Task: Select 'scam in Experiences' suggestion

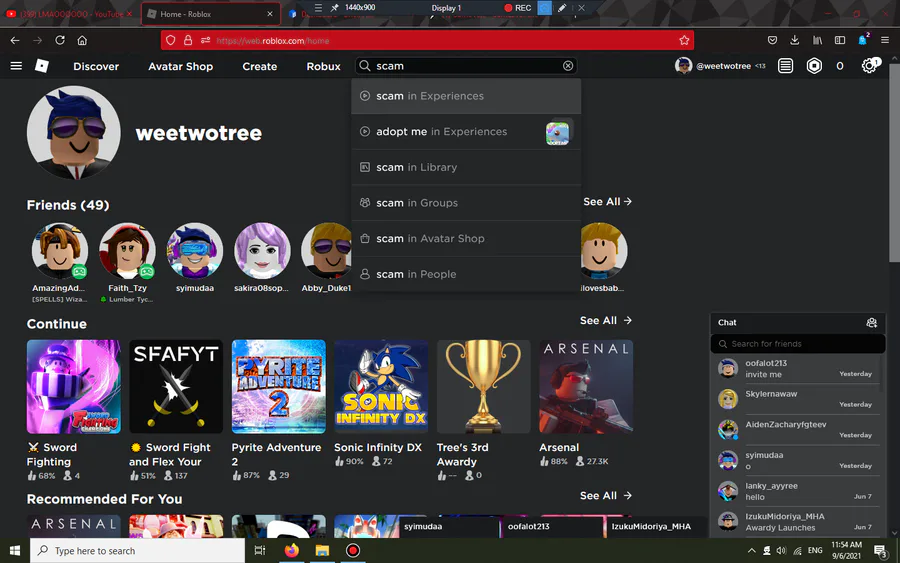Action: 466,96
